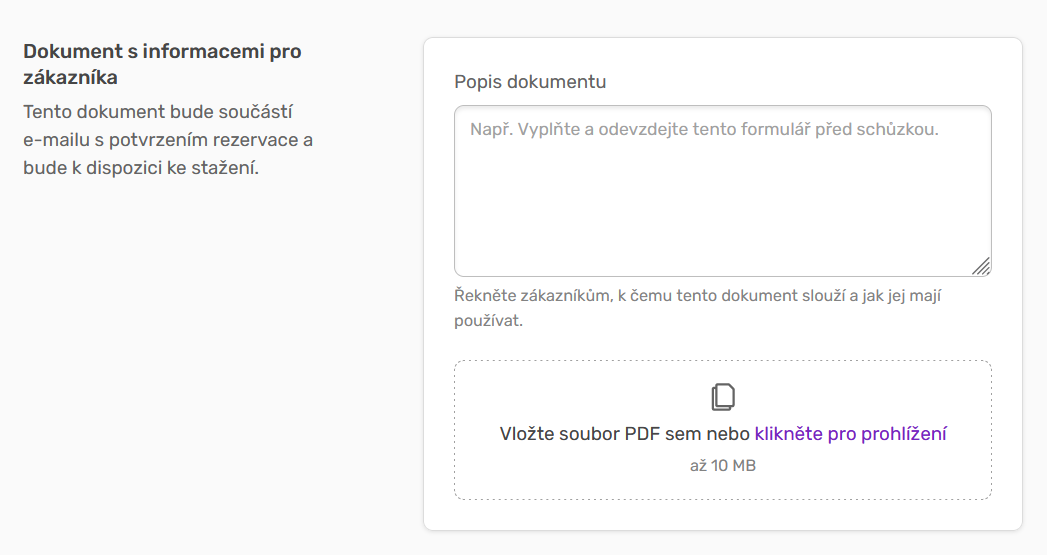Click the word 'prohlížení' in purple link
1047x555 pixels.
click(903, 434)
